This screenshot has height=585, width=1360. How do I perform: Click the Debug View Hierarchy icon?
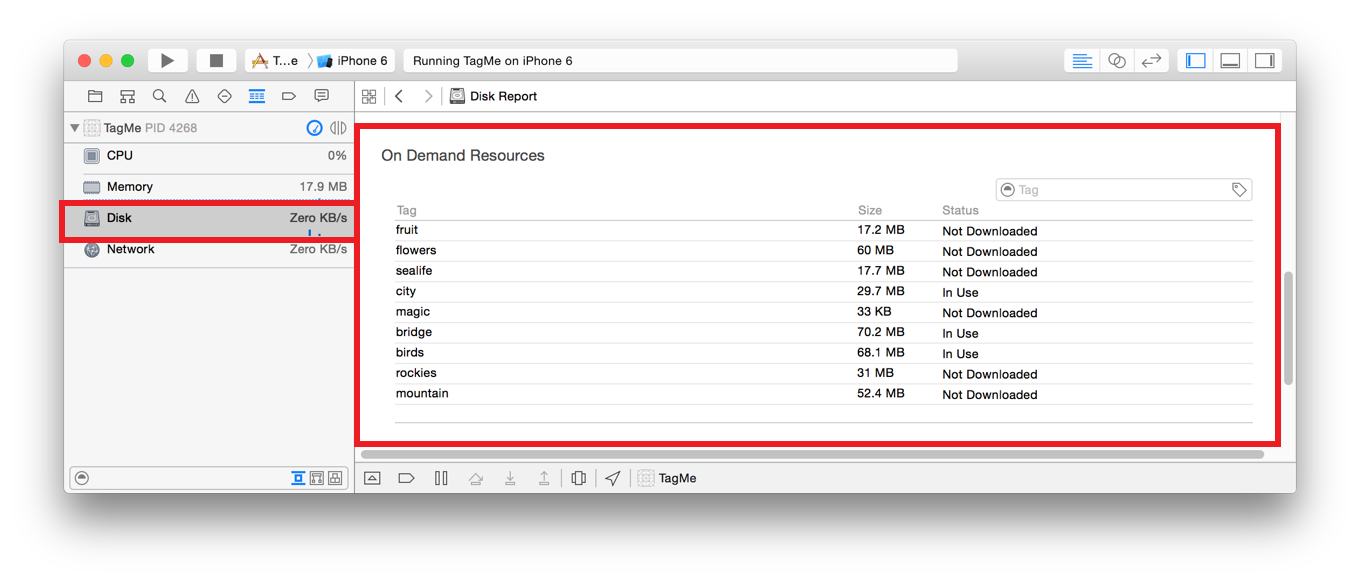578,478
